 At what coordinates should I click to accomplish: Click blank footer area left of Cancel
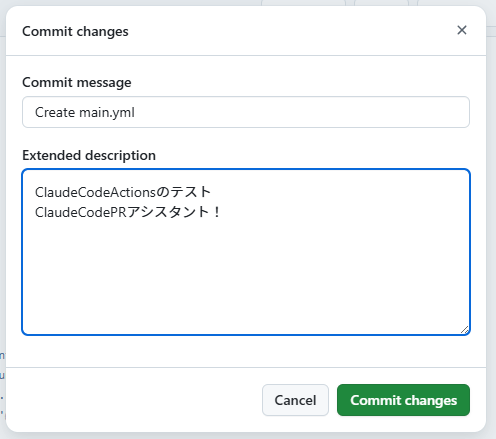coord(133,400)
